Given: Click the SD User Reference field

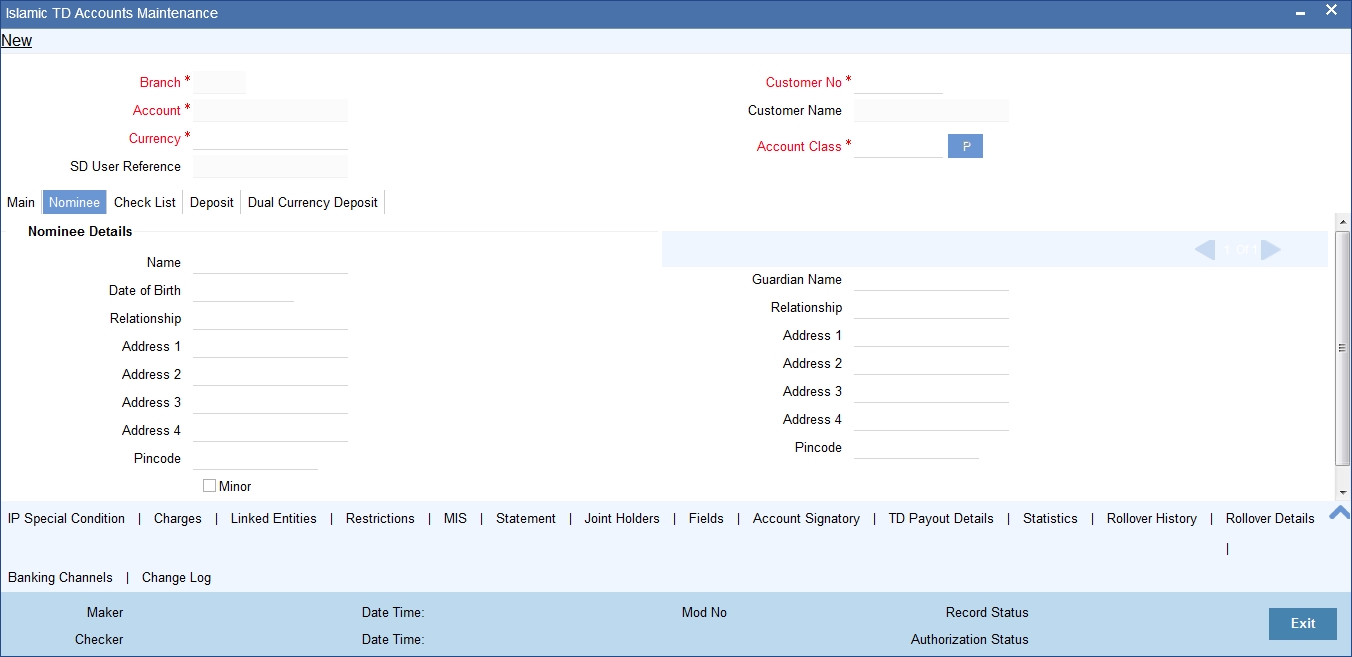Looking at the screenshot, I should [270, 166].
